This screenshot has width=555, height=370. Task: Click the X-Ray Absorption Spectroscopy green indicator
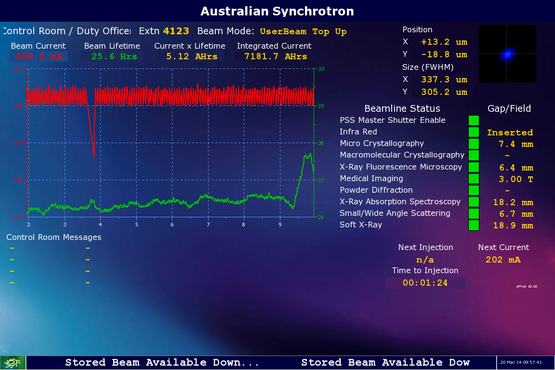coord(474,202)
